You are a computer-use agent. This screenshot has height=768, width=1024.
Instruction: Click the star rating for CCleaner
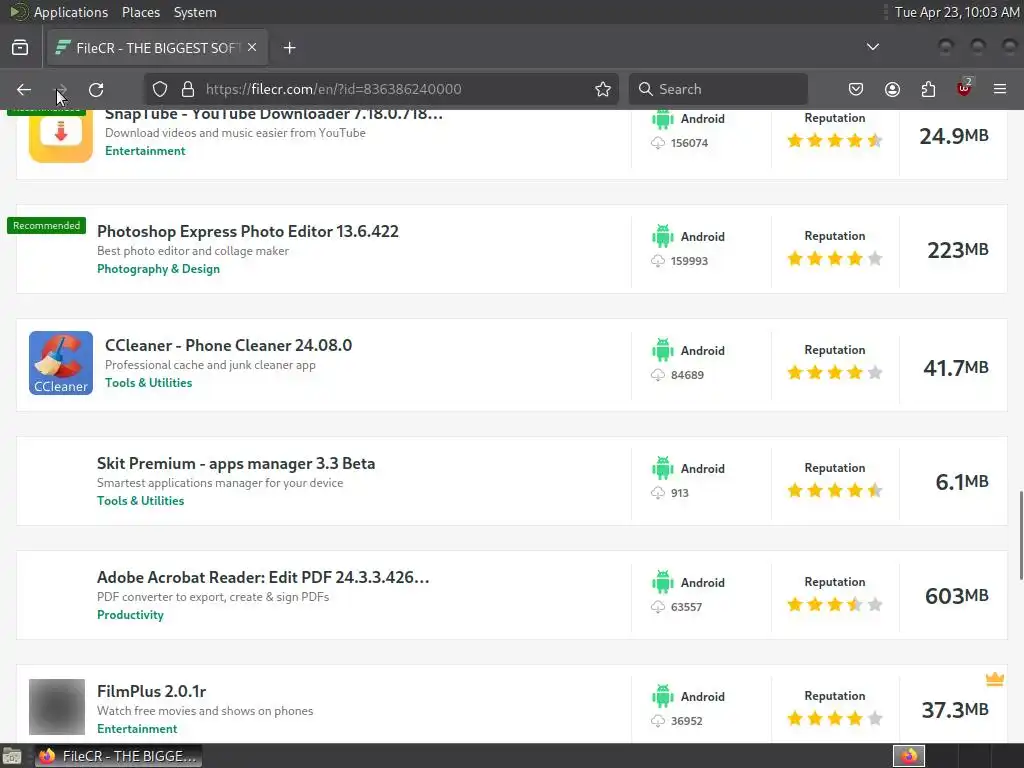point(835,373)
